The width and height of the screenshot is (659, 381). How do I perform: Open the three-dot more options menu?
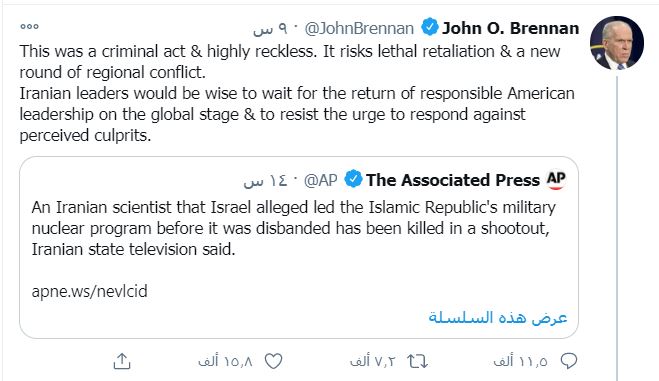coord(29,26)
